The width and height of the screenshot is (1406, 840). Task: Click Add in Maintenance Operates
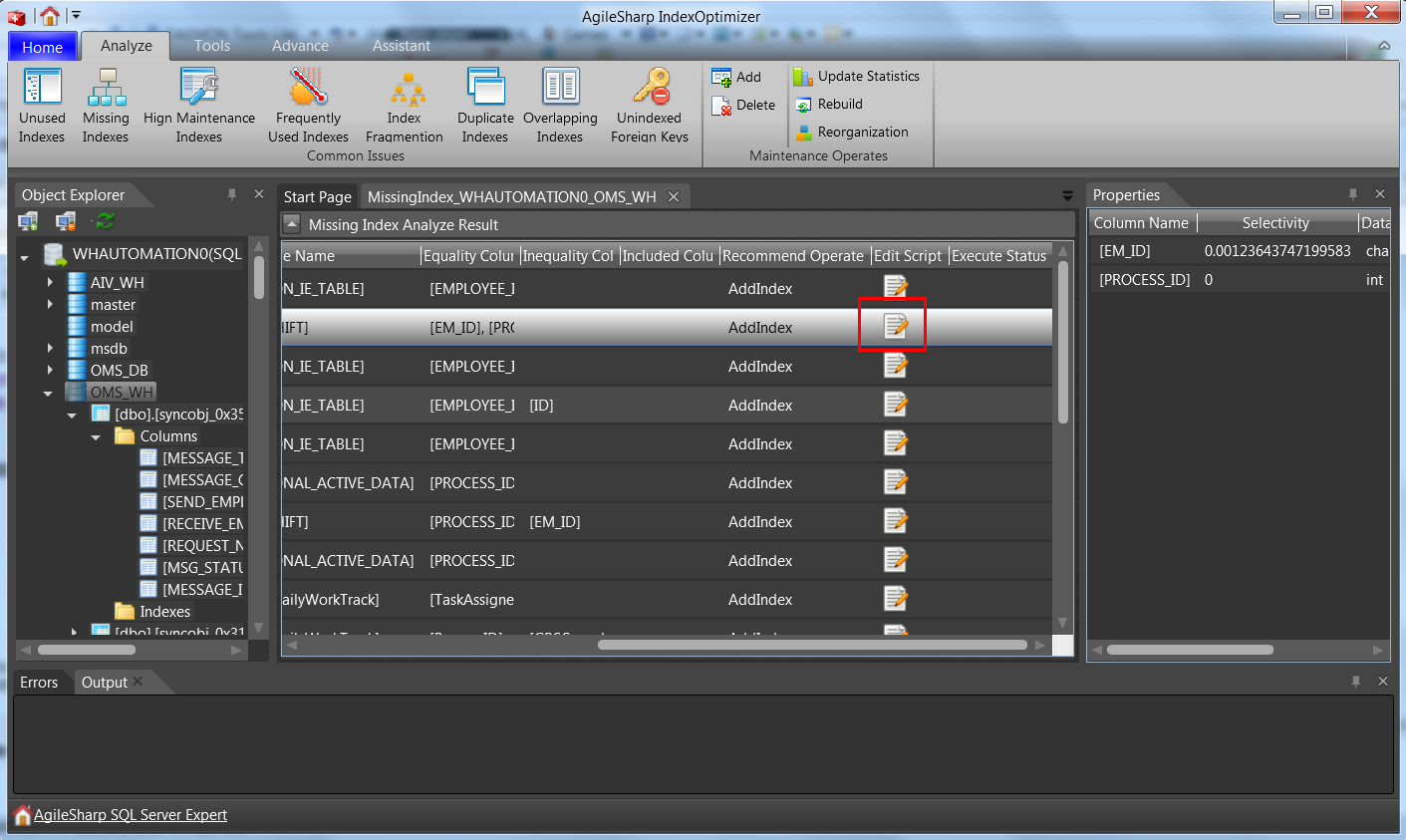(x=736, y=77)
